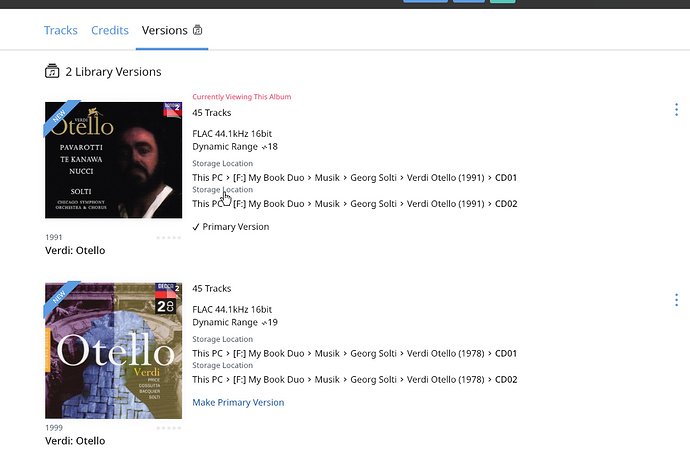Open three-dot menu for 1991 Otello version

pyautogui.click(x=676, y=110)
